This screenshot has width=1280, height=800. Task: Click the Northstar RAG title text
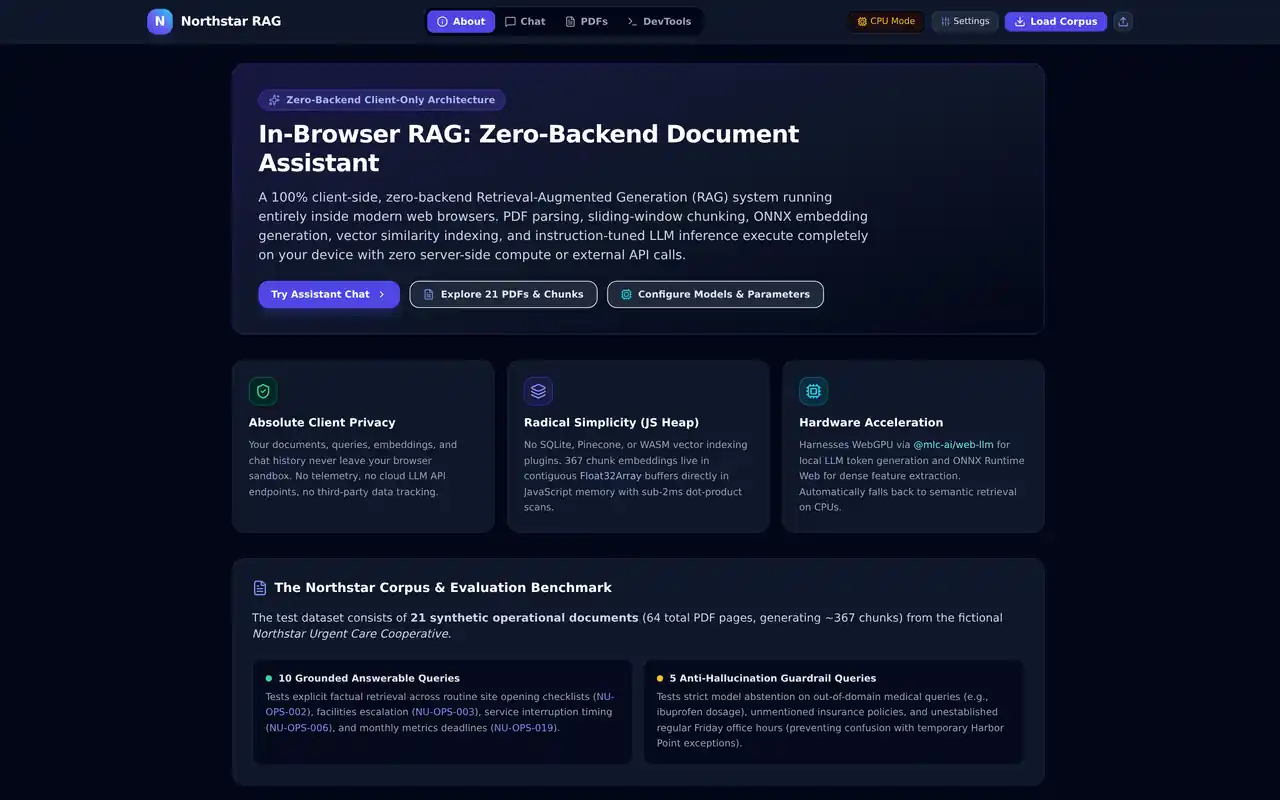pyautogui.click(x=231, y=21)
